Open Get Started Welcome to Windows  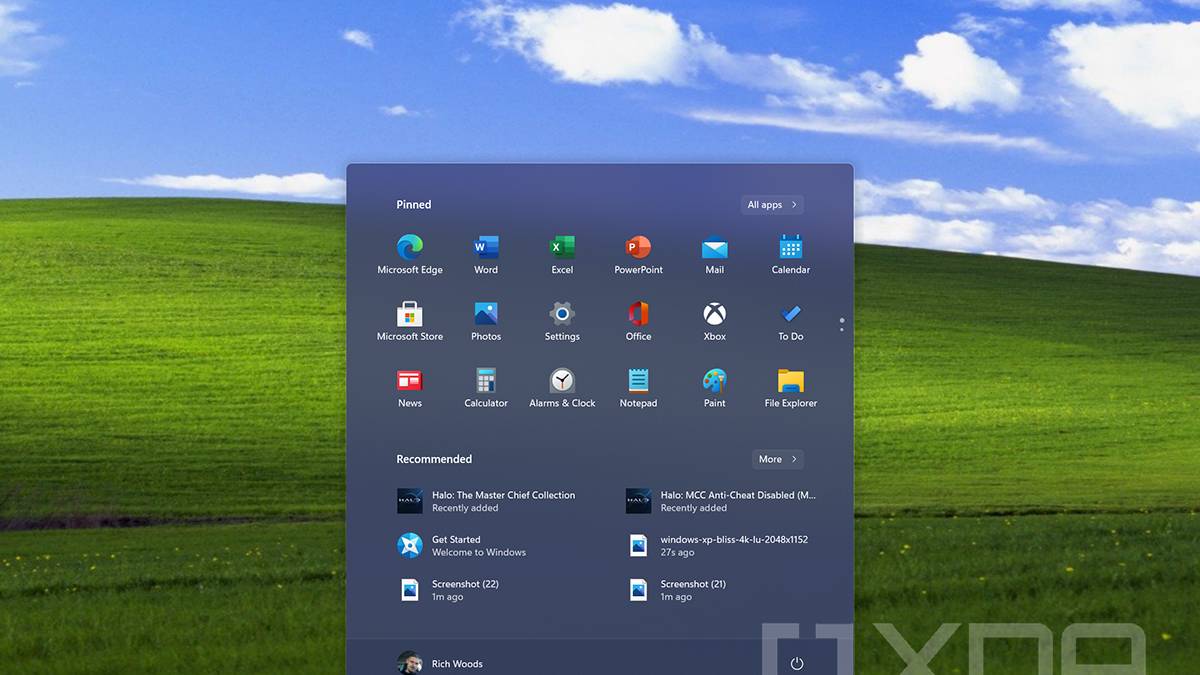tap(462, 545)
